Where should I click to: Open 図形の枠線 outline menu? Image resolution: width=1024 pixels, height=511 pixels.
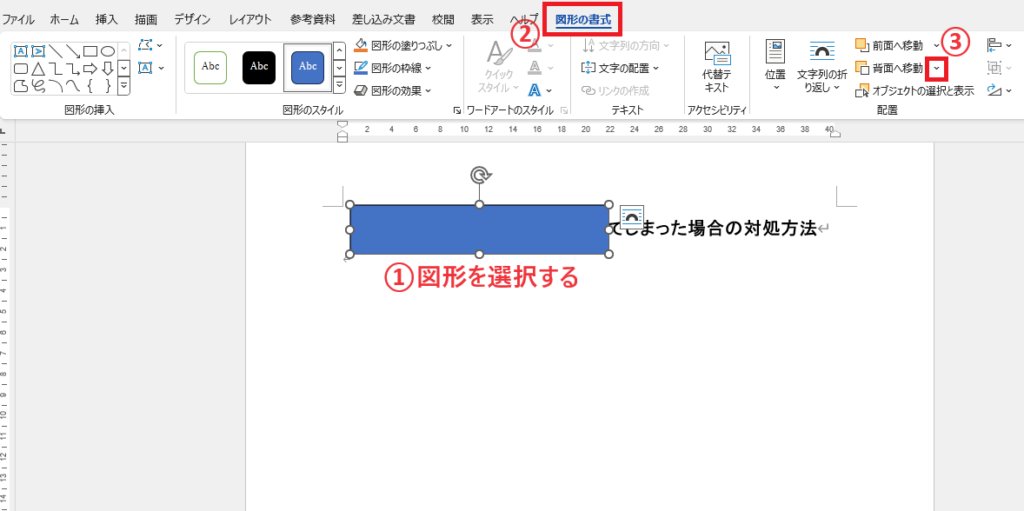point(392,68)
